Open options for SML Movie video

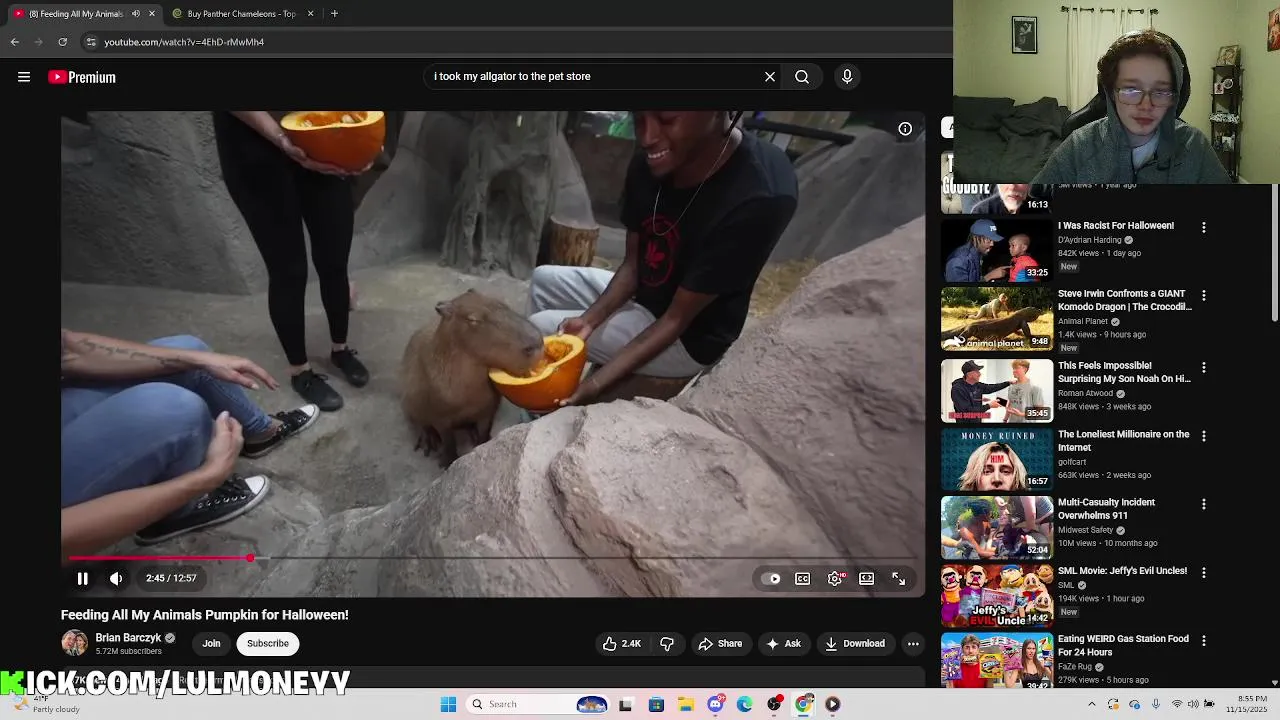tap(1204, 572)
